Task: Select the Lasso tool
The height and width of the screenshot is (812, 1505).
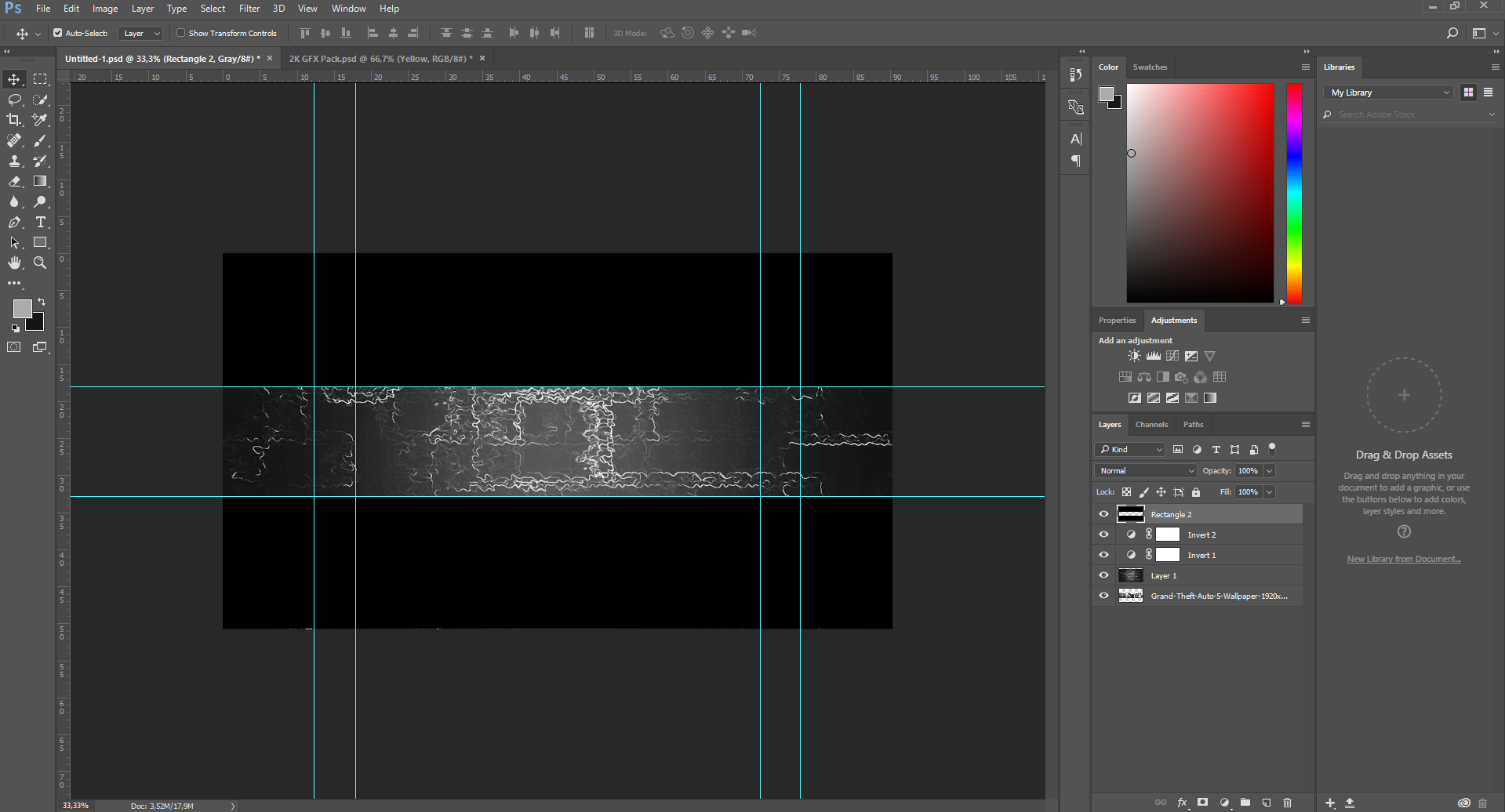Action: point(14,100)
